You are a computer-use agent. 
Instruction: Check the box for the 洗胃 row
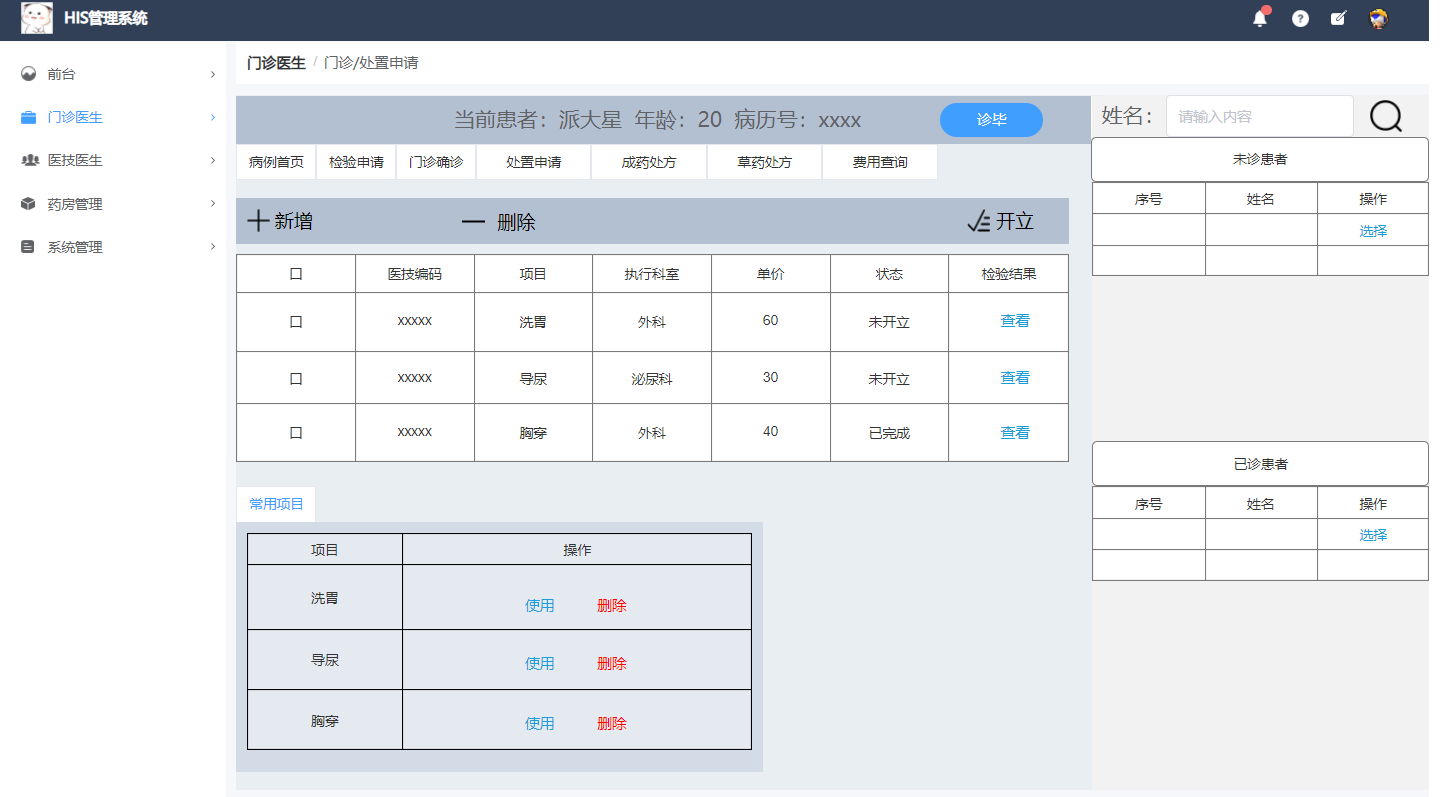[296, 322]
